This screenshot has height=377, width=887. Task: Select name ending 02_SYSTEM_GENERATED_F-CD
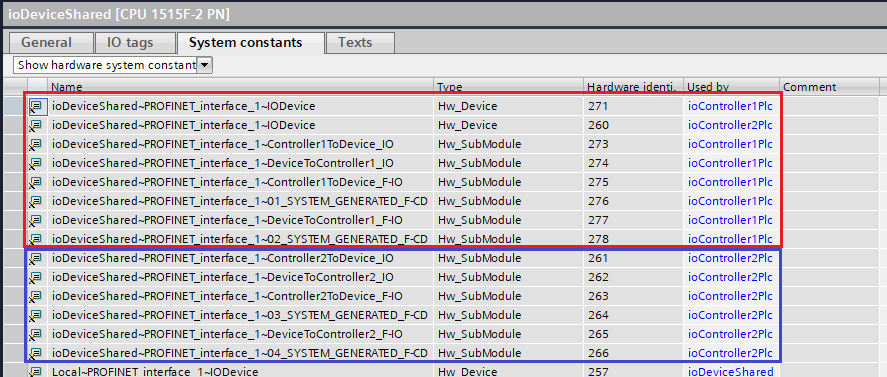[239, 238]
